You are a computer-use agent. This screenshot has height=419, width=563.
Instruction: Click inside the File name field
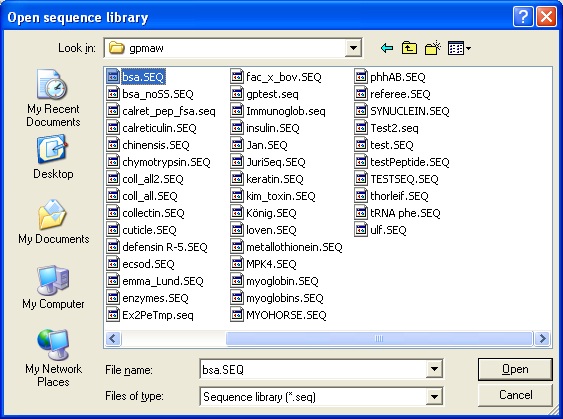313,369
